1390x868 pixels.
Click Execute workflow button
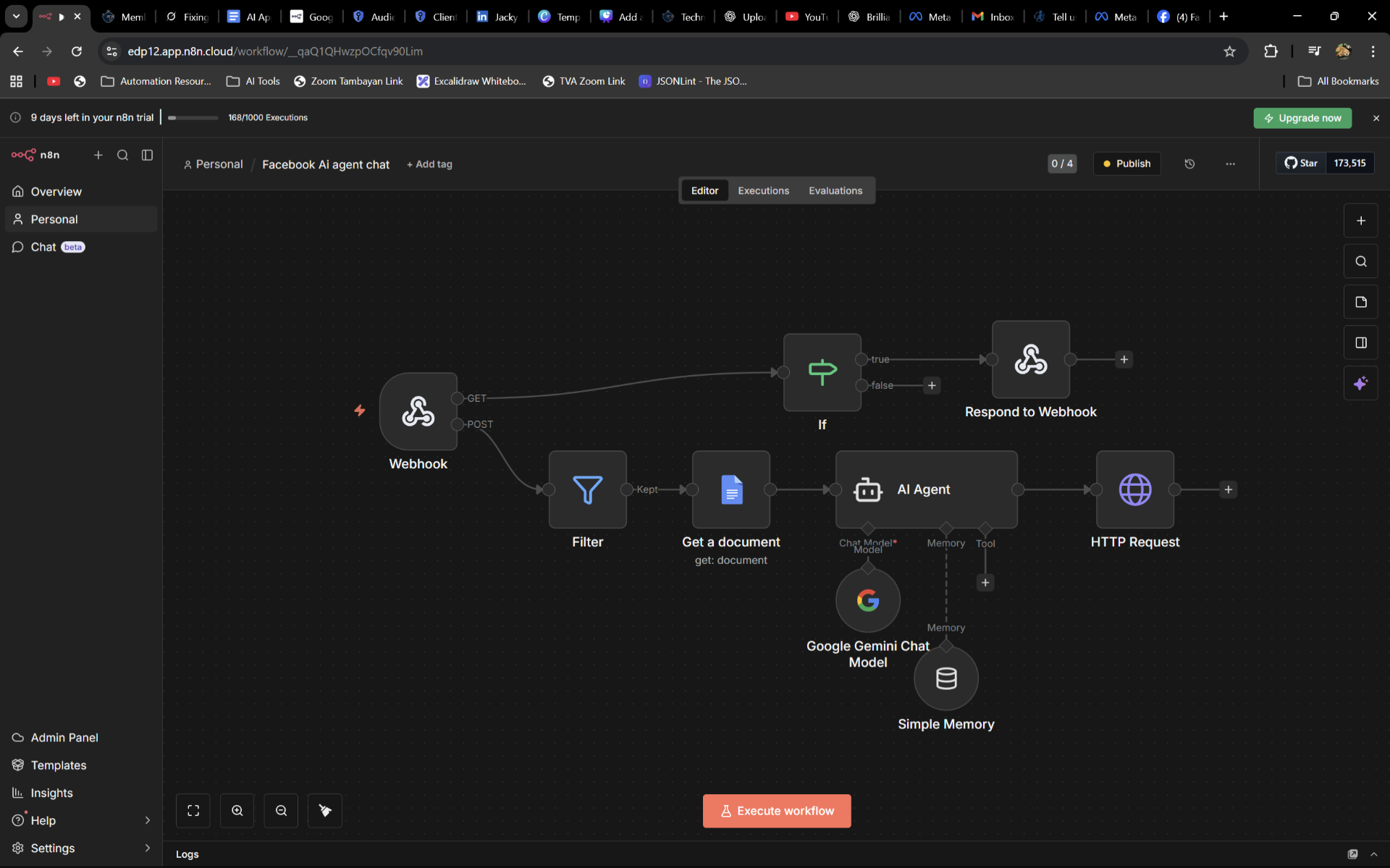click(x=777, y=811)
